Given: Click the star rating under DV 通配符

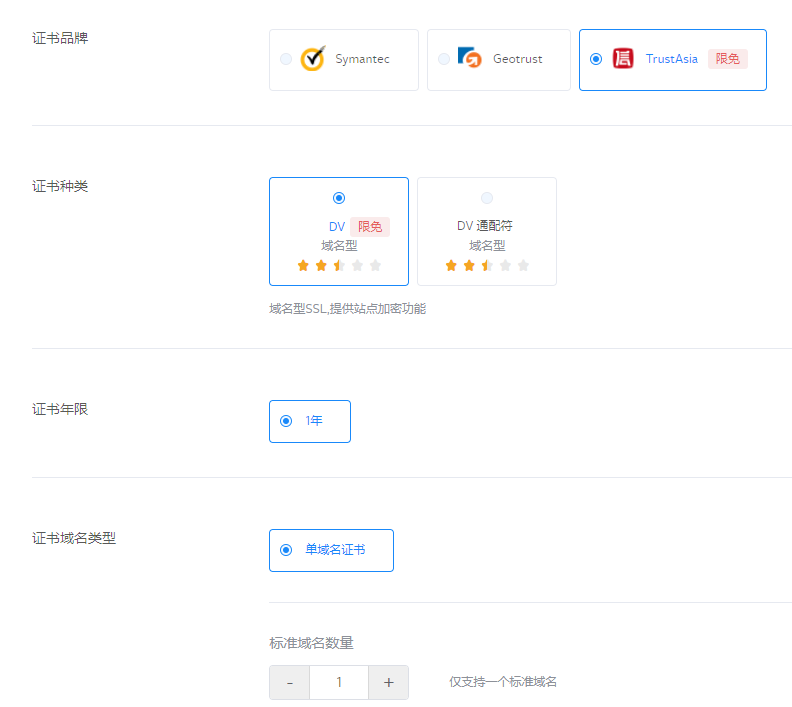Looking at the screenshot, I should pyautogui.click(x=487, y=265).
